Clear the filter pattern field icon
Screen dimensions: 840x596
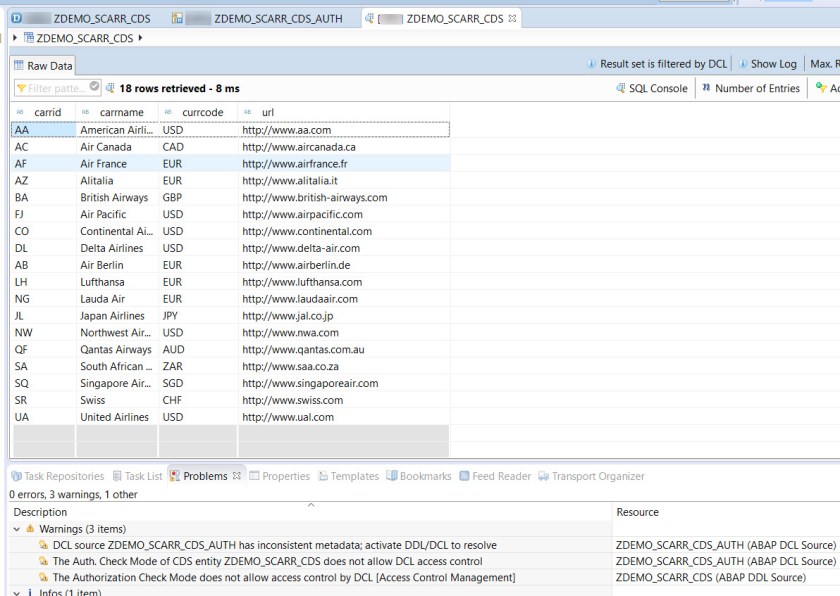point(95,87)
